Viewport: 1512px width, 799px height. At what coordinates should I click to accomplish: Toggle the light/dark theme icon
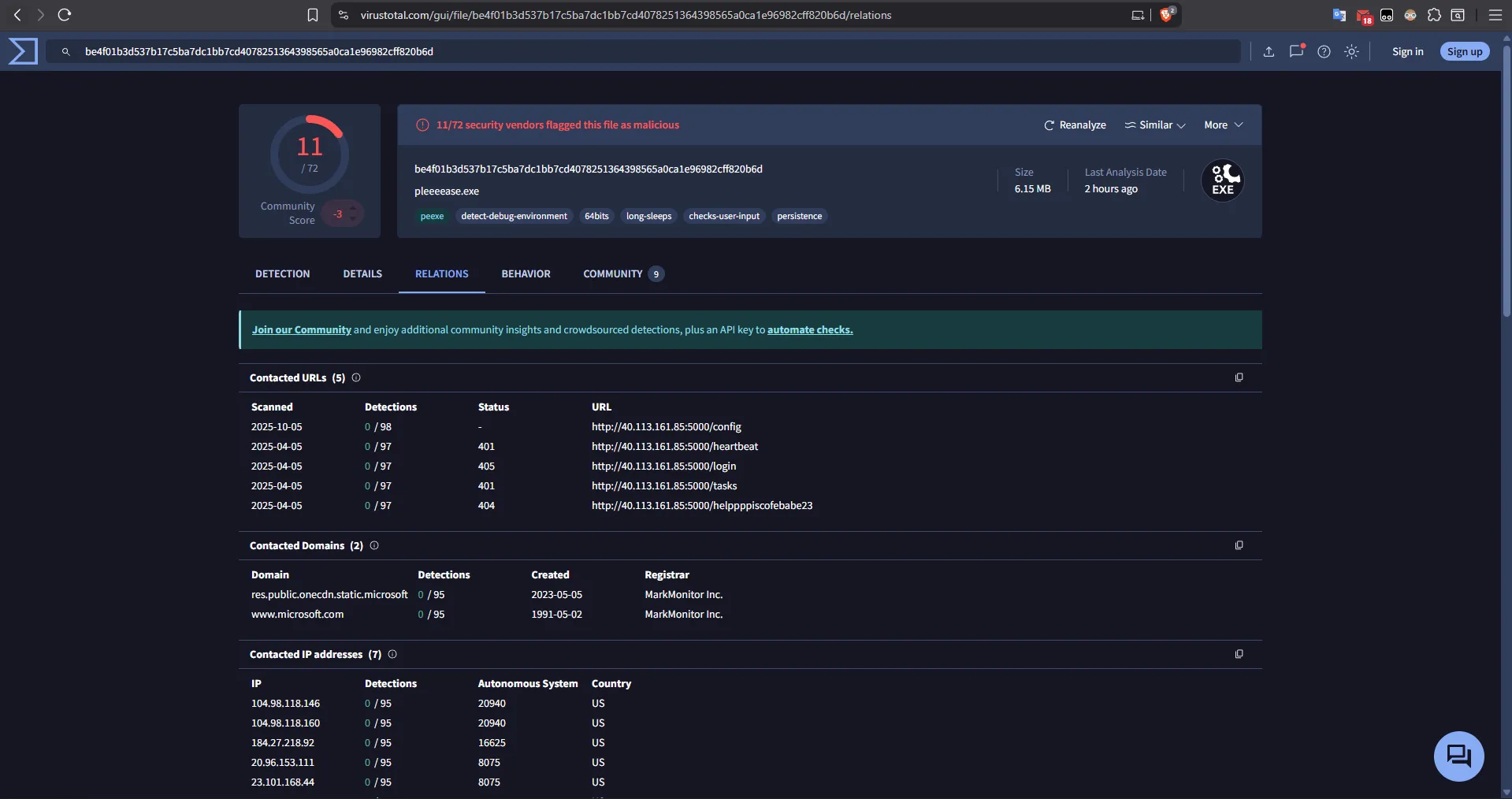pos(1351,52)
